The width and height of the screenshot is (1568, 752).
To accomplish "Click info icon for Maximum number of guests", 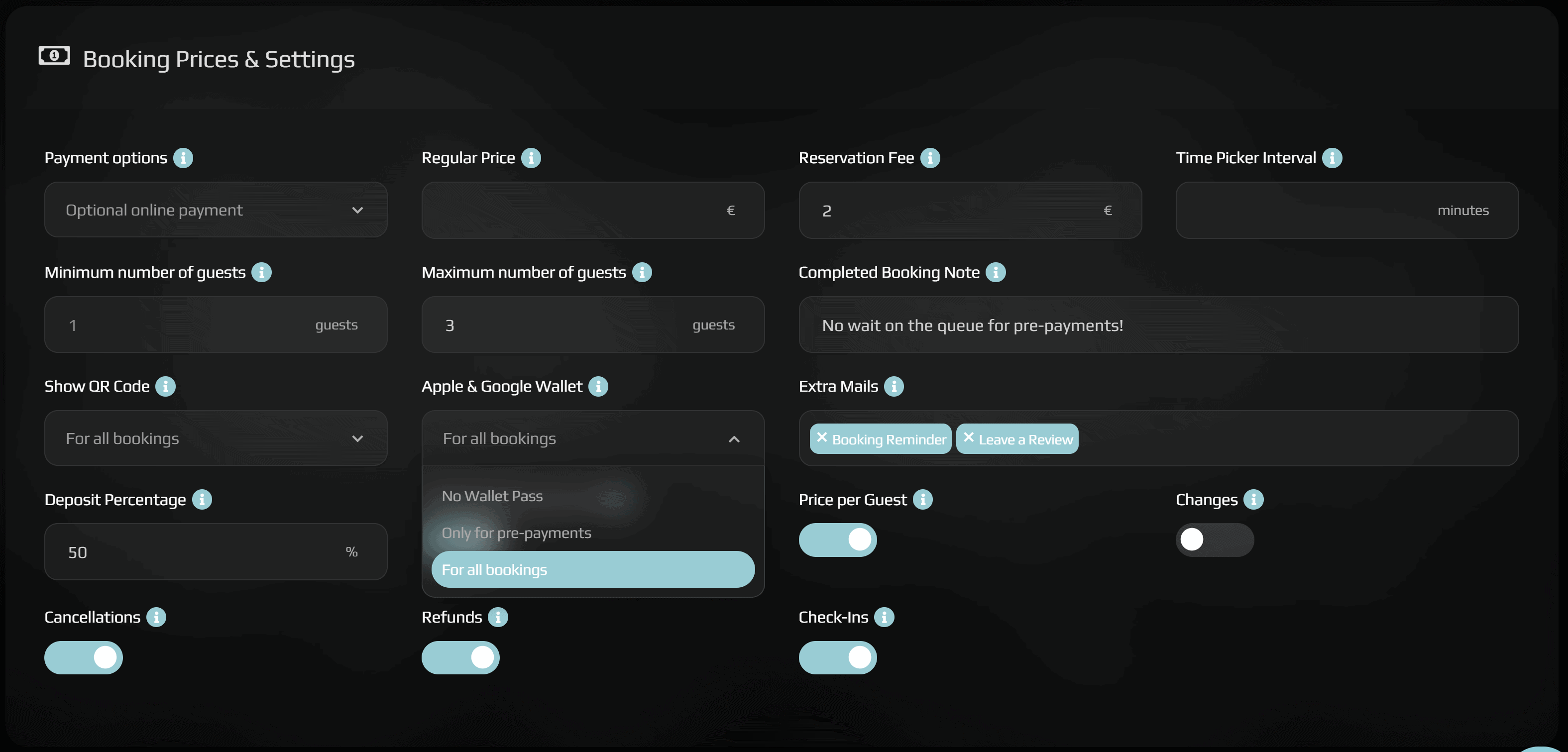I will point(642,273).
